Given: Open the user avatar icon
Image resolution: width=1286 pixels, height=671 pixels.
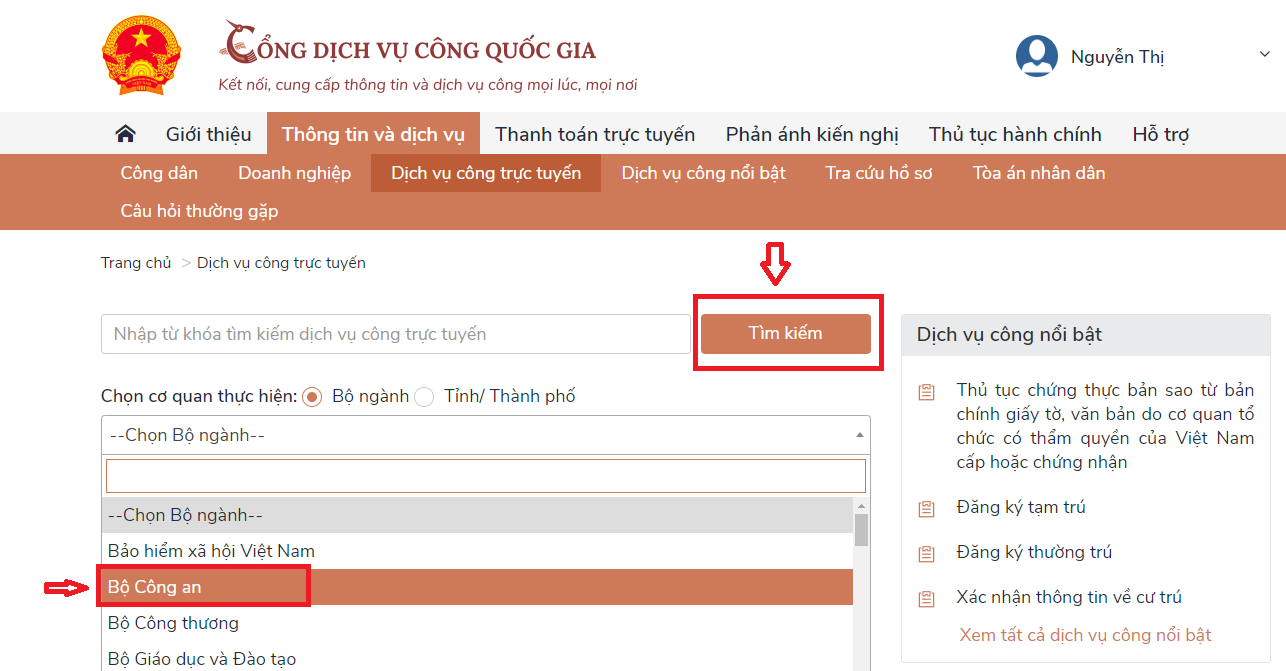Looking at the screenshot, I should pos(1037,57).
